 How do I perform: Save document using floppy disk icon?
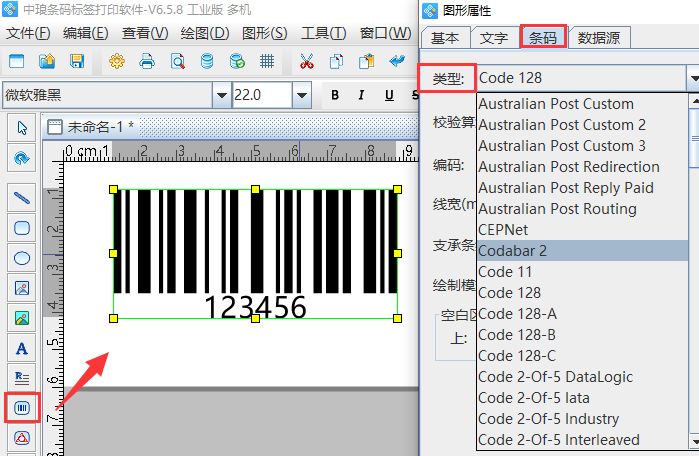click(x=77, y=61)
